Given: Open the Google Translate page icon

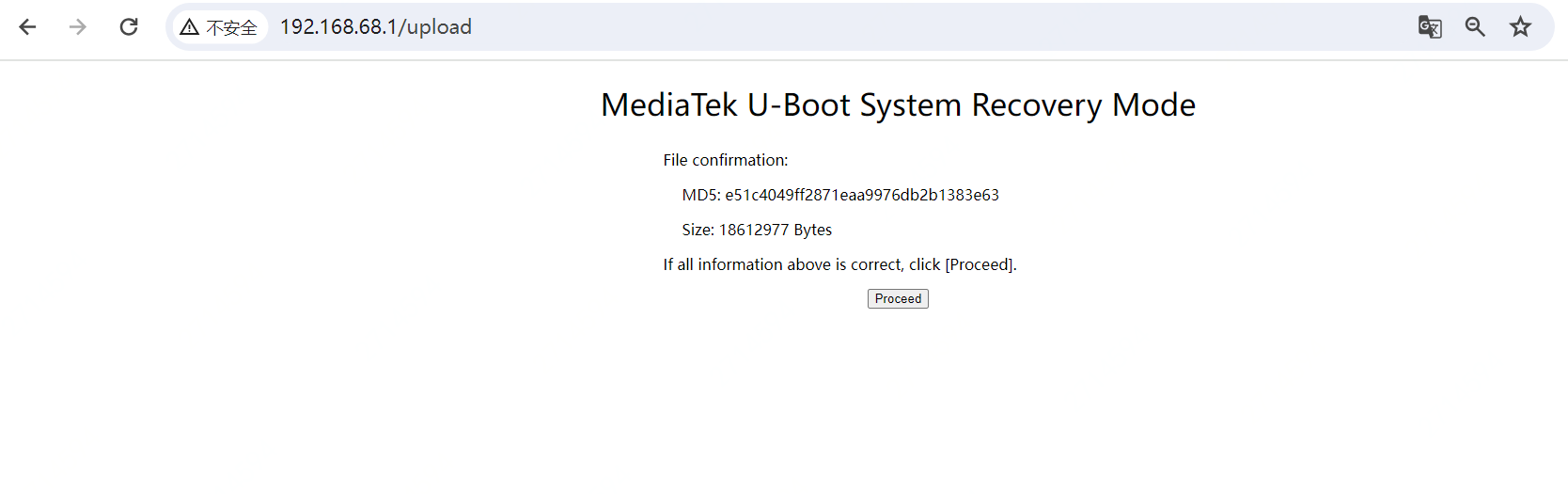Looking at the screenshot, I should coord(1430,27).
